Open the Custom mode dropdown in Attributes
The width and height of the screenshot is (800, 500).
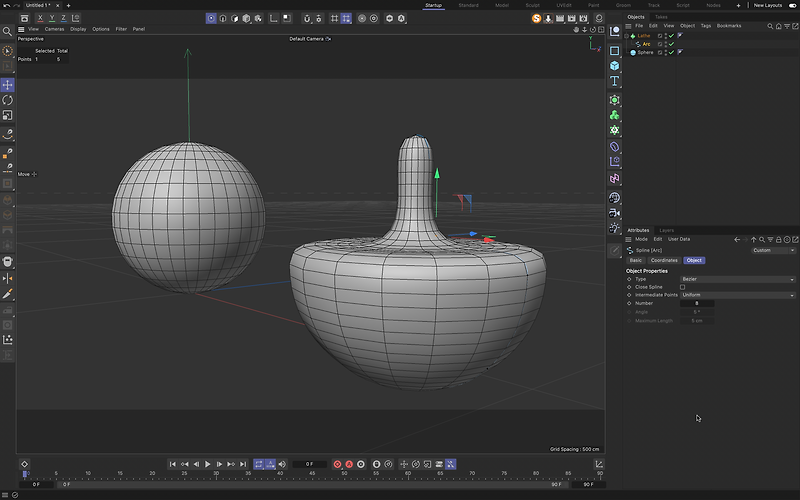(773, 250)
